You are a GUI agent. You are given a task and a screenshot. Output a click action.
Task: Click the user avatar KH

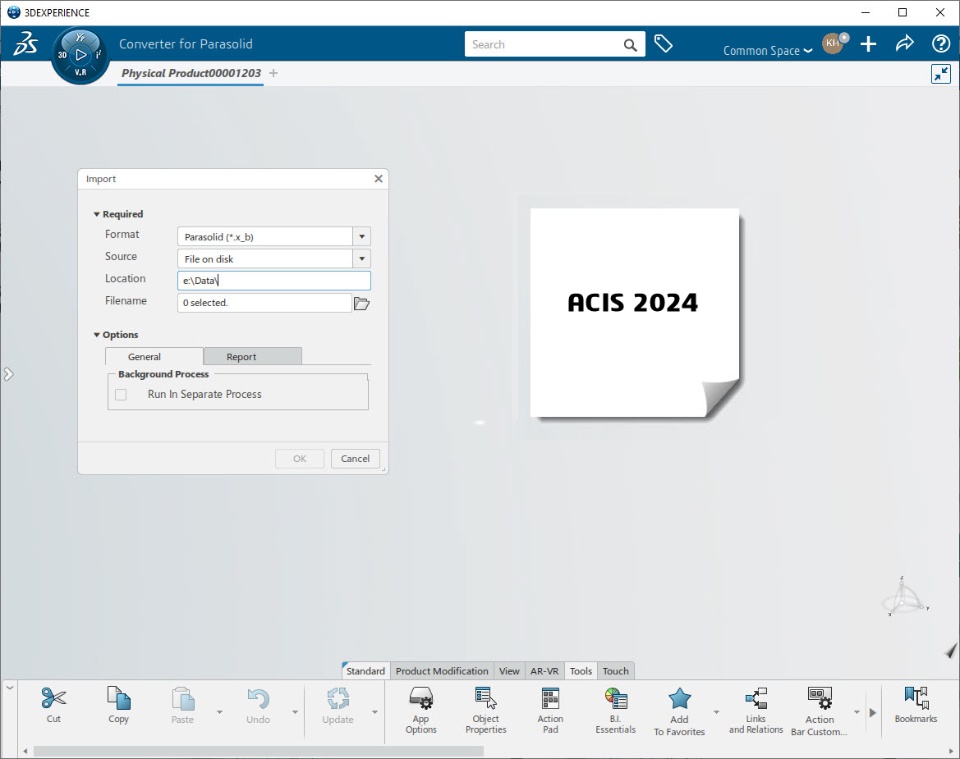tap(833, 43)
